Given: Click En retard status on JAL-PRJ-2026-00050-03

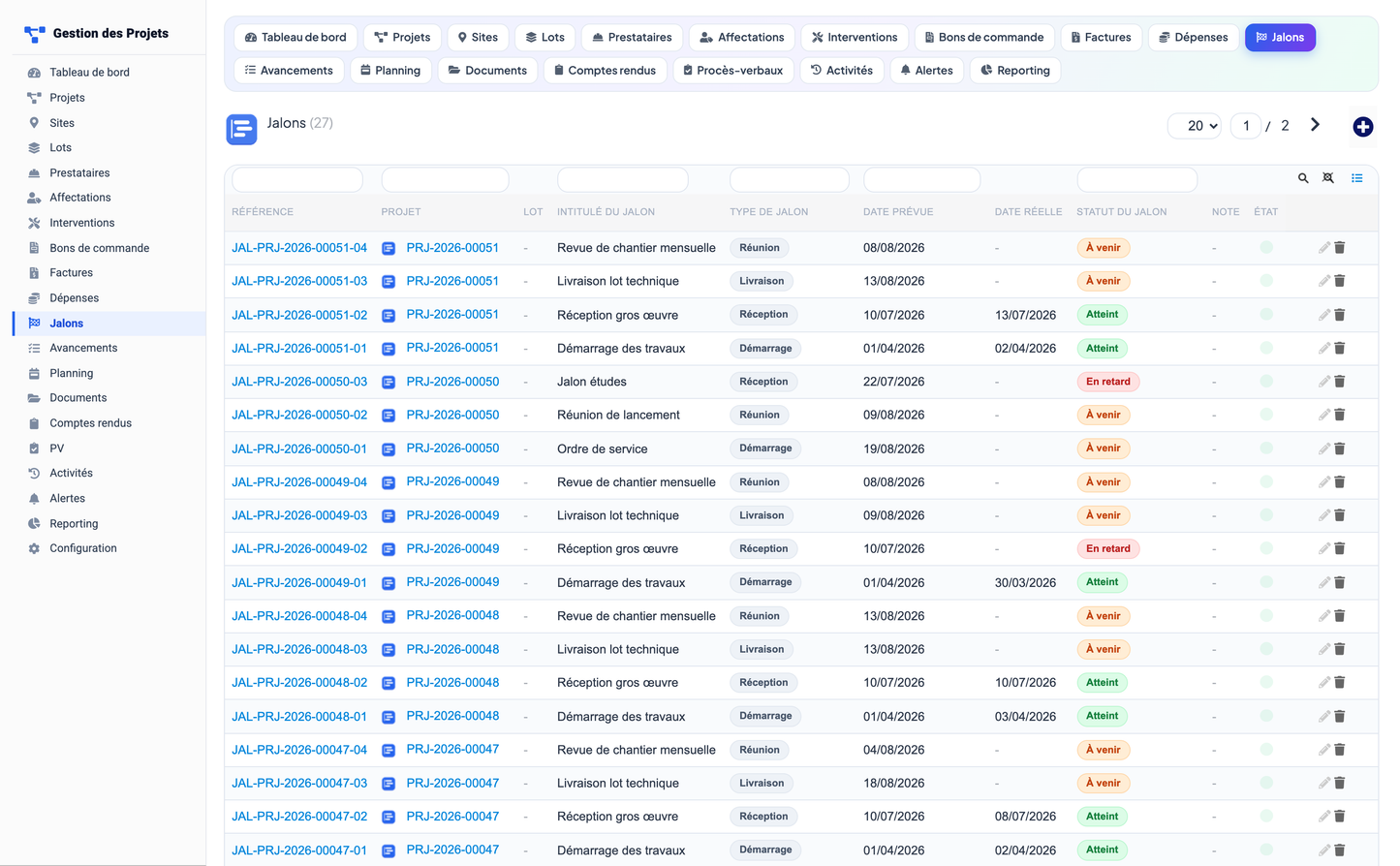Looking at the screenshot, I should (1107, 382).
